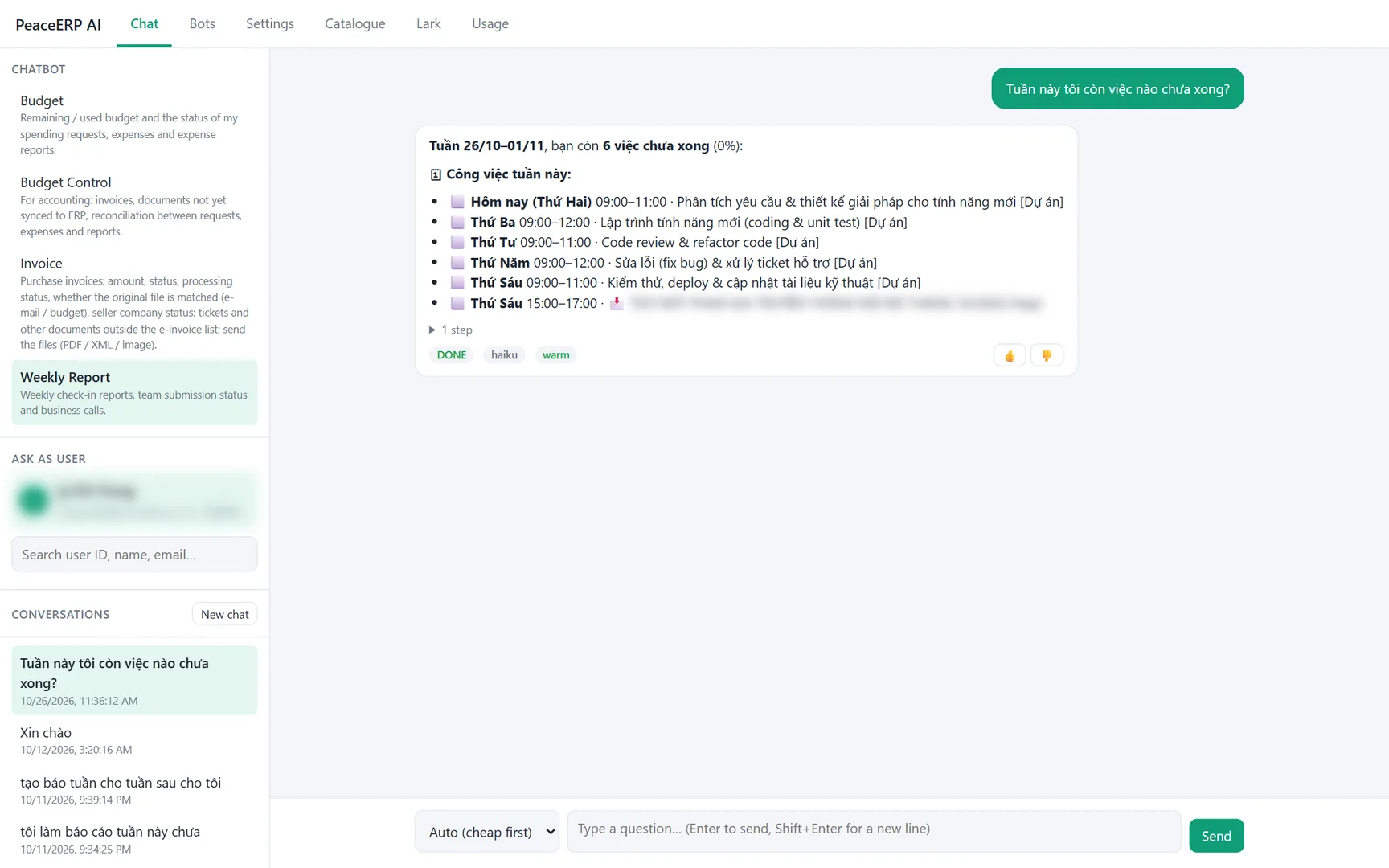Viewport: 1389px width, 868px height.
Task: Click the calendar icon beside Công việc tuần này
Action: click(436, 174)
